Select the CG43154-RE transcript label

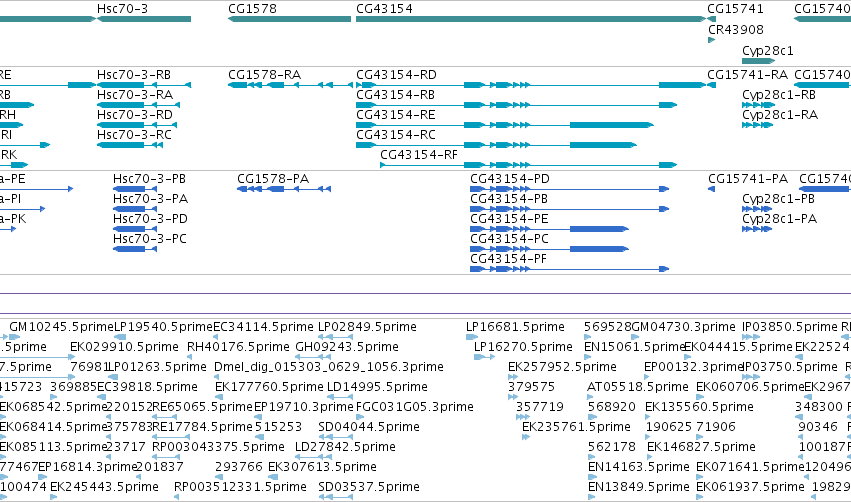396,115
